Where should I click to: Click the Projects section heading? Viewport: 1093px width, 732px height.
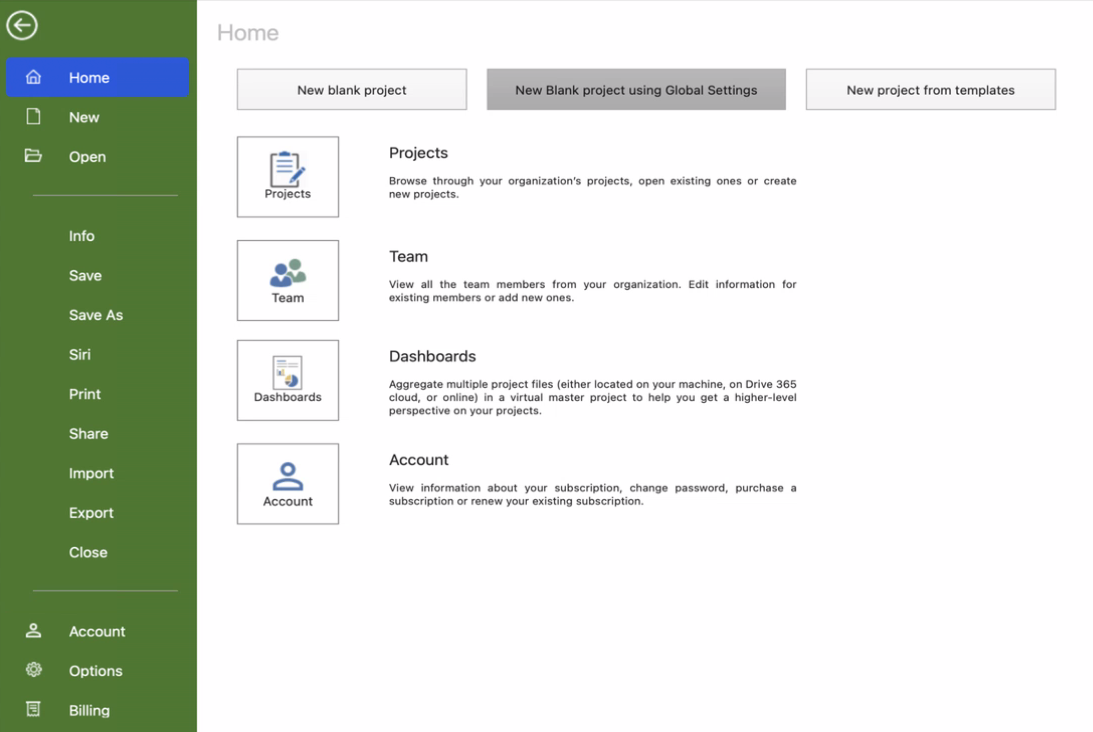point(418,153)
